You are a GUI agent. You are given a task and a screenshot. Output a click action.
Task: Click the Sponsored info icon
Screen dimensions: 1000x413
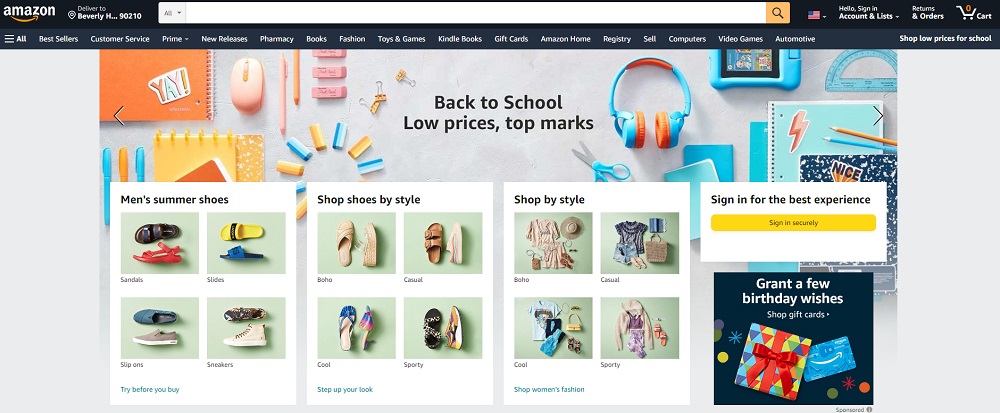pyautogui.click(x=869, y=410)
